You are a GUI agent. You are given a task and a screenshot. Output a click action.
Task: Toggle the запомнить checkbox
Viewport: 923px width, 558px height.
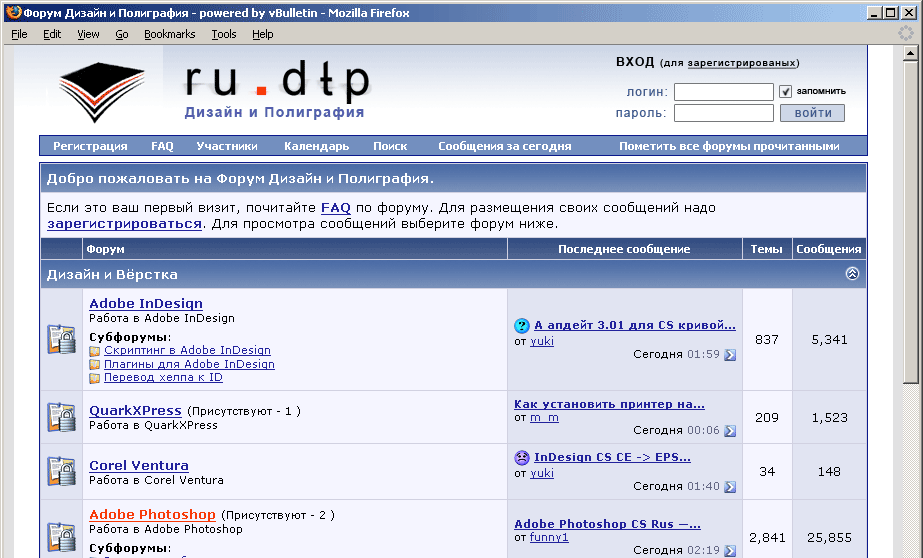click(785, 91)
